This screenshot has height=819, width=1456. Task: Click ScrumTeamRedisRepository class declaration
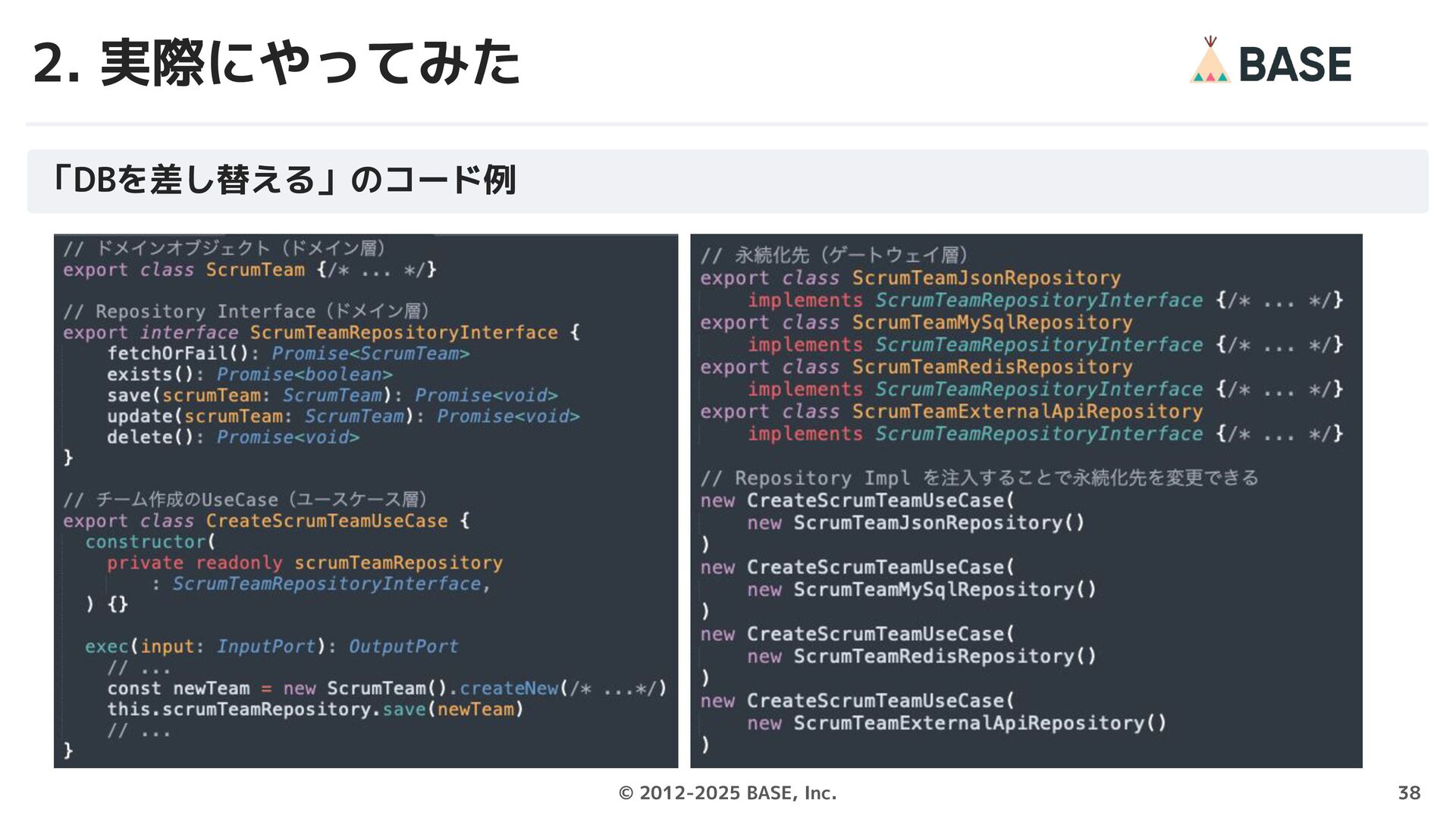992,367
